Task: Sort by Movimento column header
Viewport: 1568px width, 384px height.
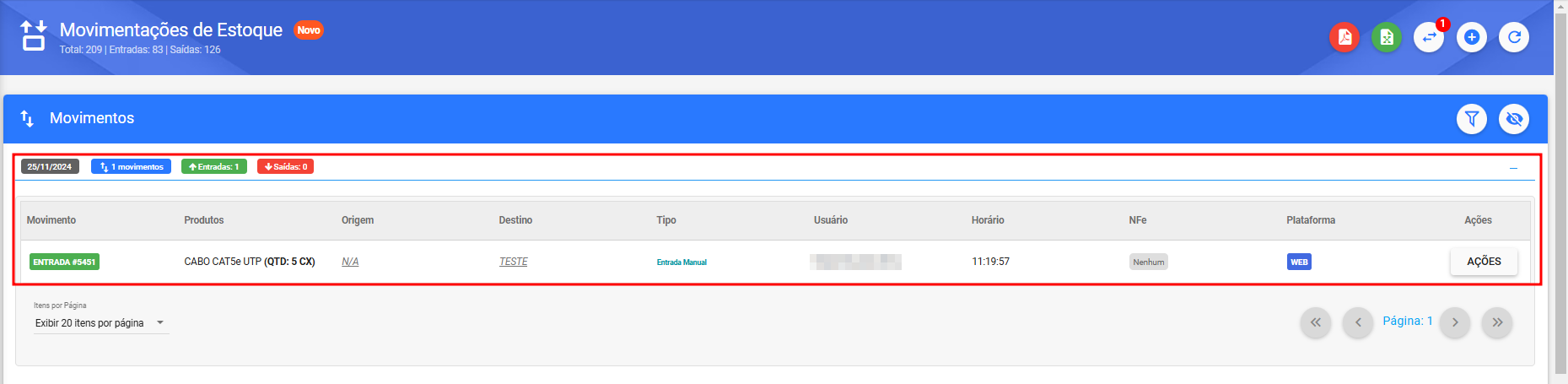Action: click(51, 220)
